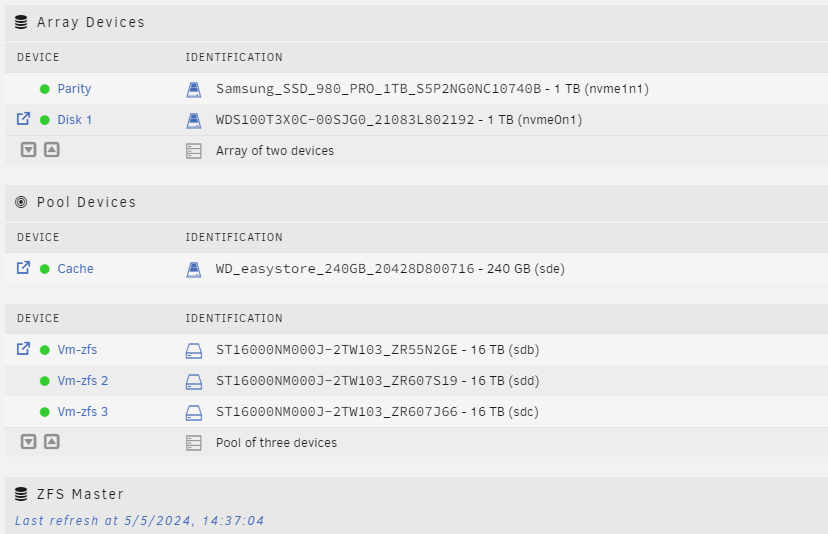
Task: Click the DEVICE column header under Array Devices
Action: [x=38, y=57]
